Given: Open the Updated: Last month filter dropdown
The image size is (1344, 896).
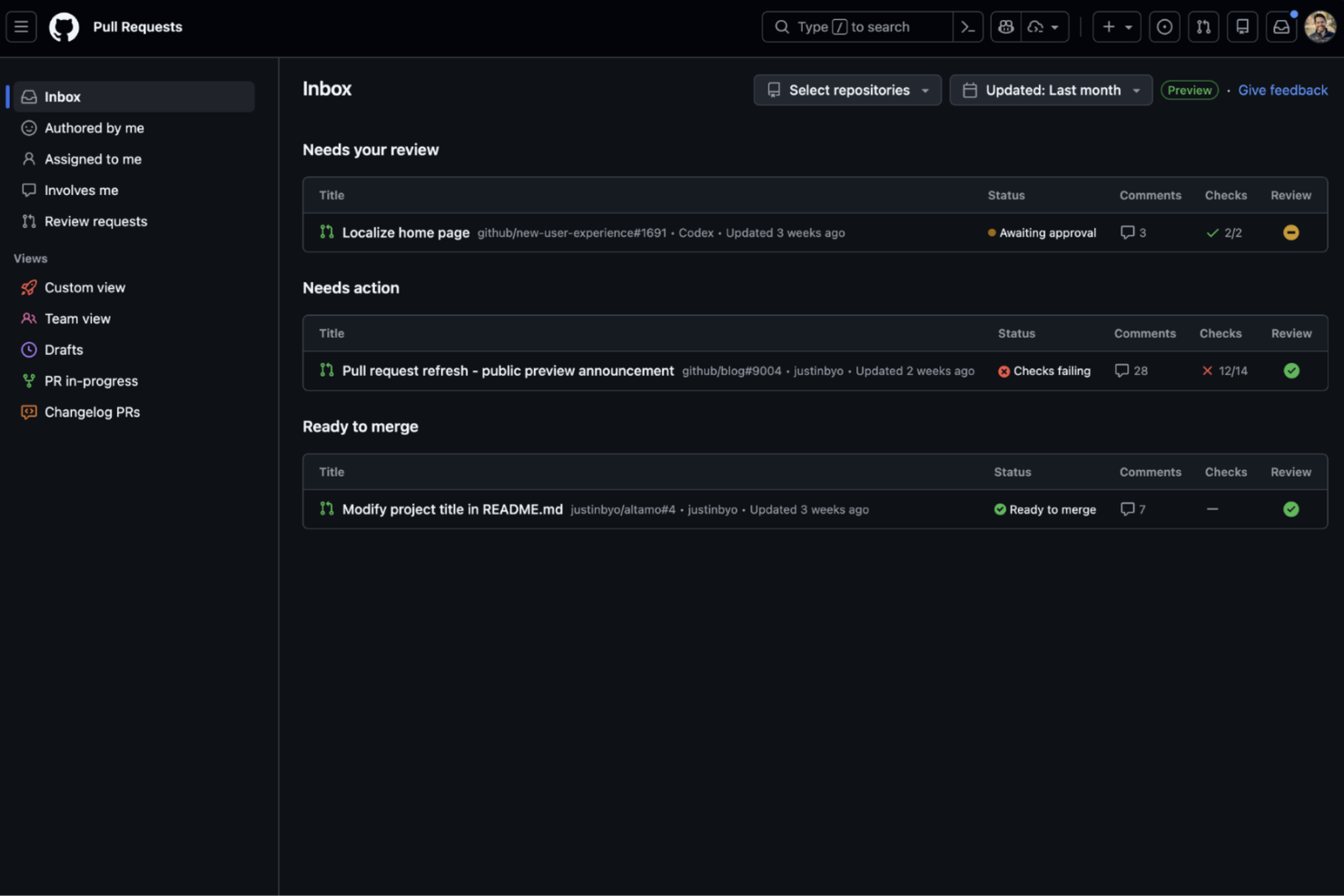Looking at the screenshot, I should [x=1050, y=90].
